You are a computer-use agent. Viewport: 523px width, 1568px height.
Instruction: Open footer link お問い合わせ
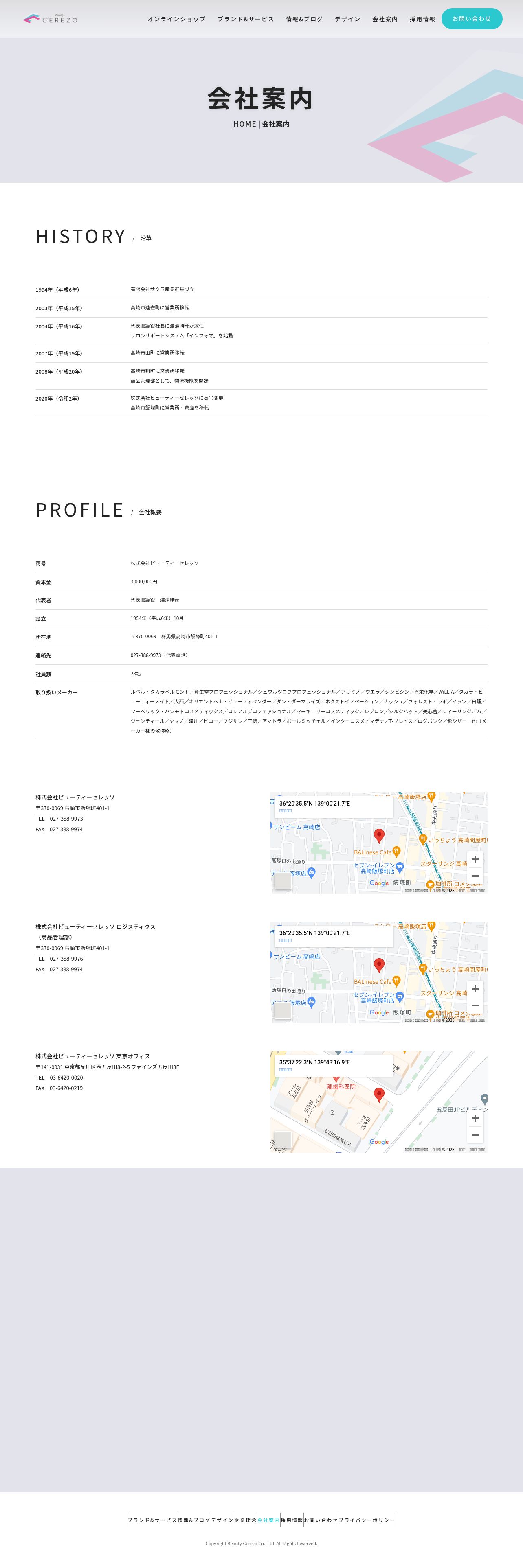321,1520
